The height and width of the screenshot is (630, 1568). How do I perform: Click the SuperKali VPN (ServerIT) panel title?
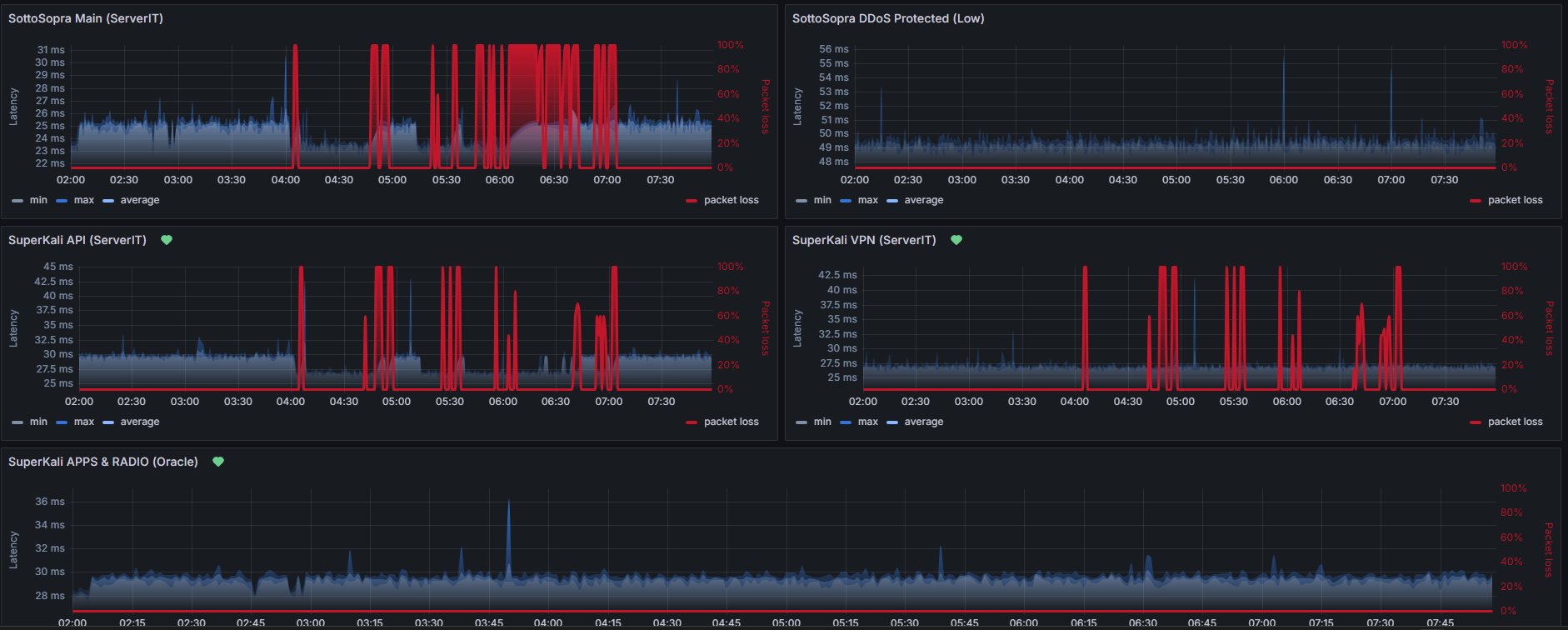click(864, 240)
